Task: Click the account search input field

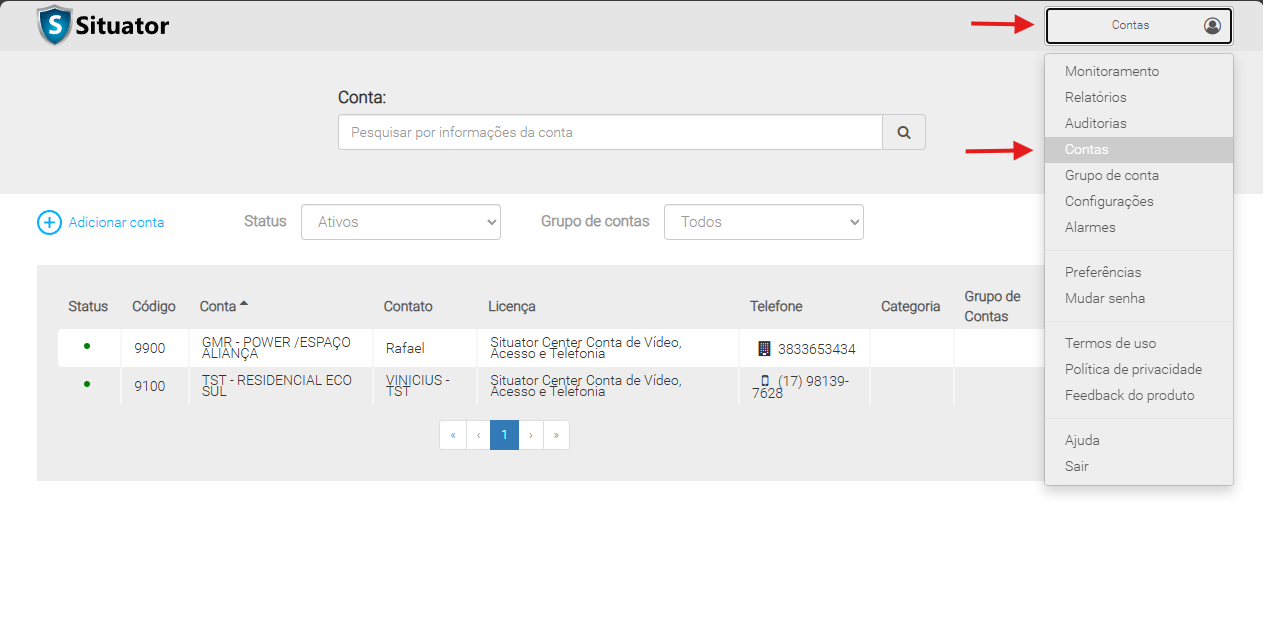Action: 610,132
